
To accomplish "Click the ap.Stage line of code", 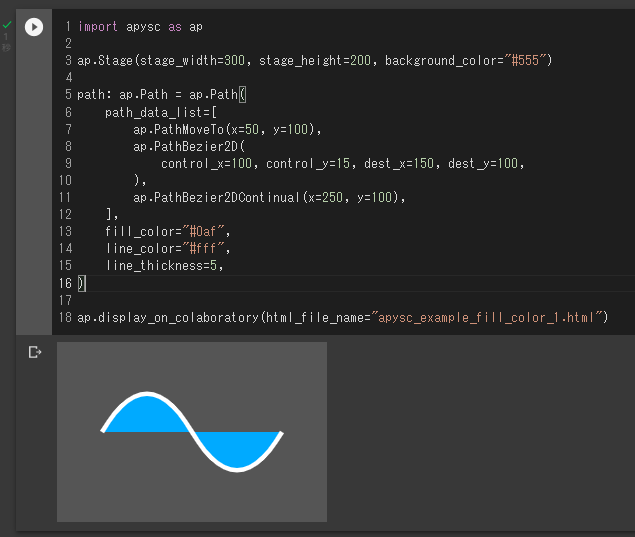I will tap(315, 61).
